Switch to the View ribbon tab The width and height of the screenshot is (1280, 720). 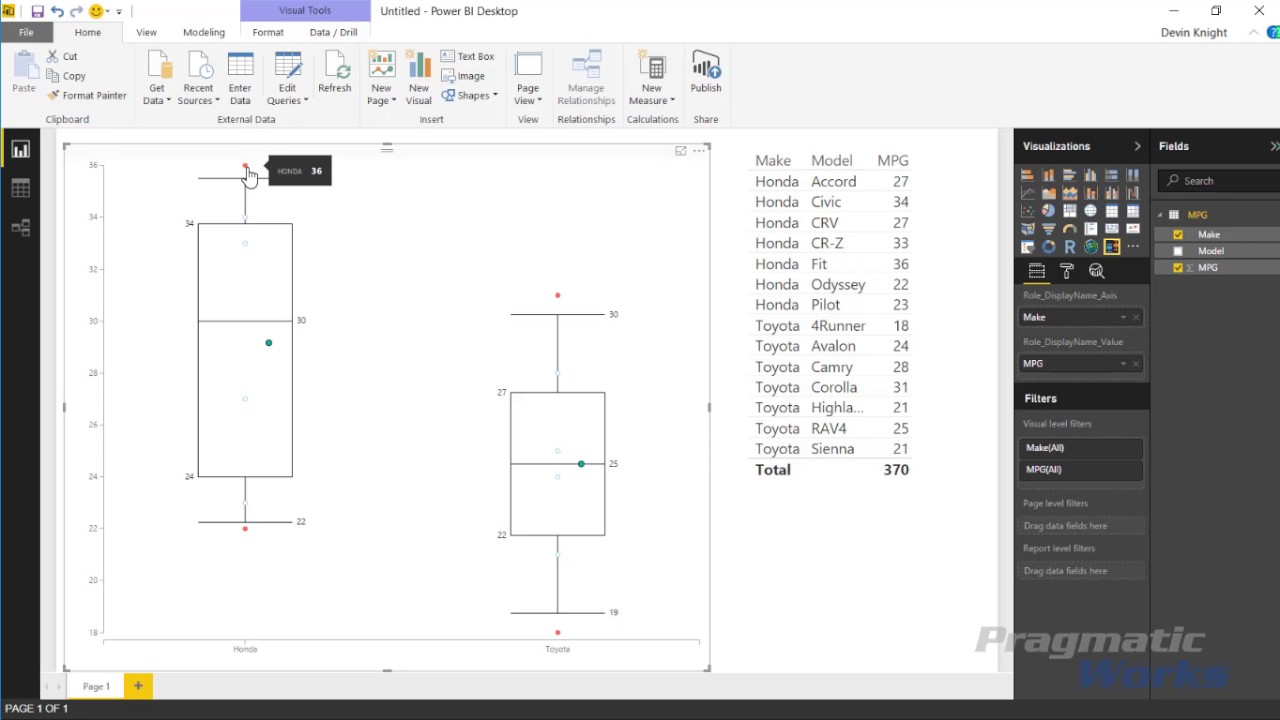146,32
